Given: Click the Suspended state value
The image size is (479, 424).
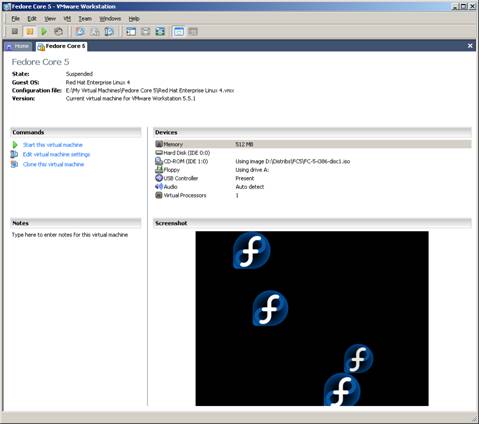Looking at the screenshot, I should click(x=79, y=74).
